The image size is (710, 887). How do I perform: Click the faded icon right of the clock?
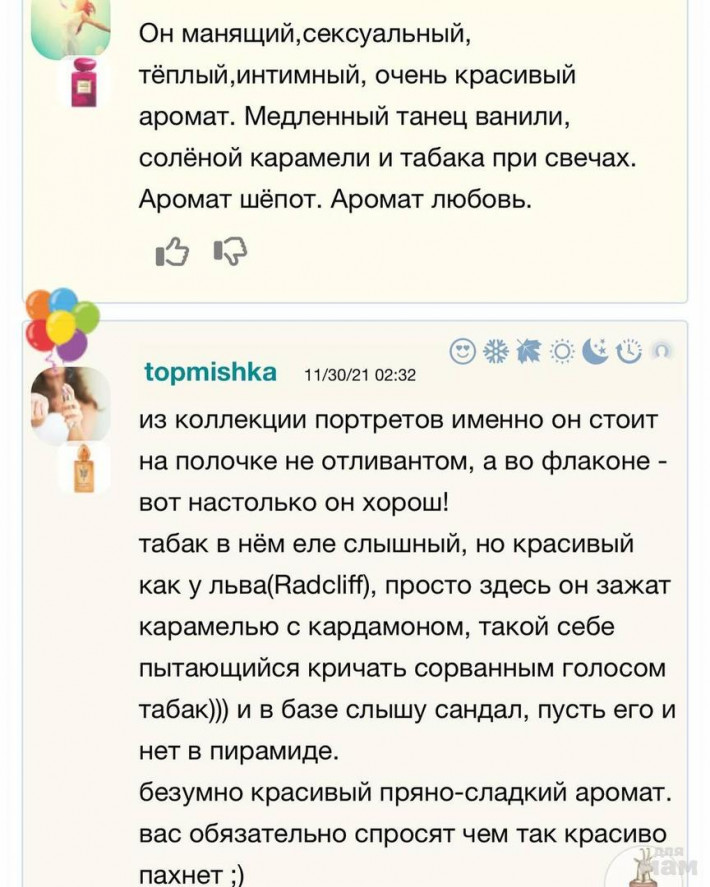coord(661,351)
